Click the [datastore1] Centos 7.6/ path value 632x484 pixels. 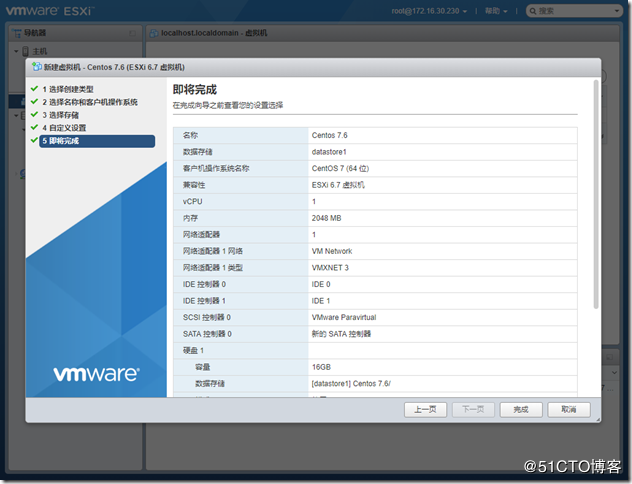[x=351, y=384]
